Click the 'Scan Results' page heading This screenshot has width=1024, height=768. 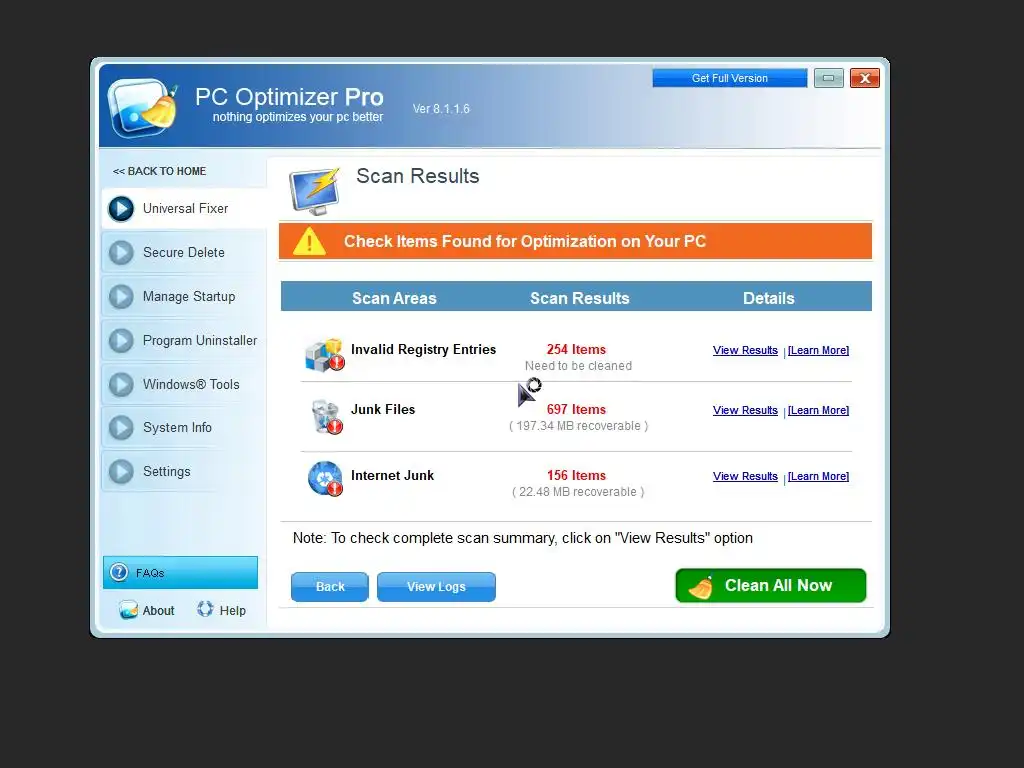[417, 176]
